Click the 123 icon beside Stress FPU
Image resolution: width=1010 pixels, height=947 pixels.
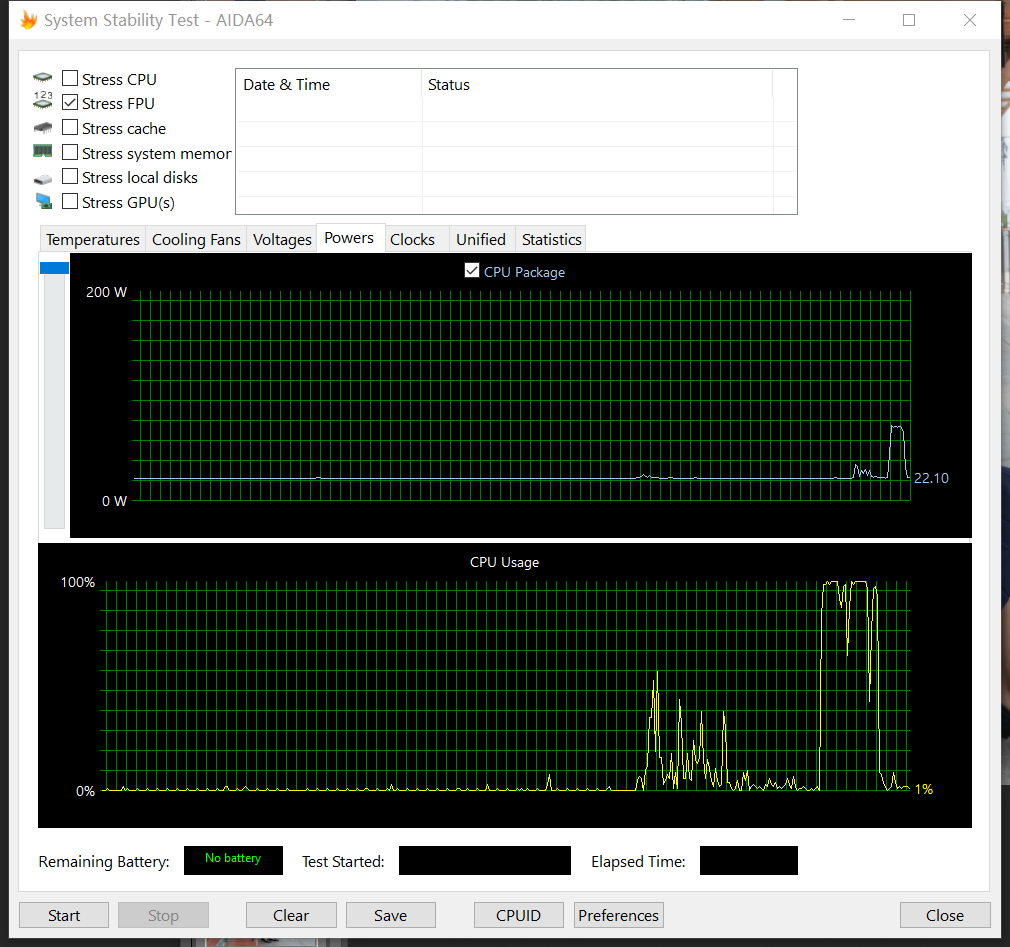[42, 102]
